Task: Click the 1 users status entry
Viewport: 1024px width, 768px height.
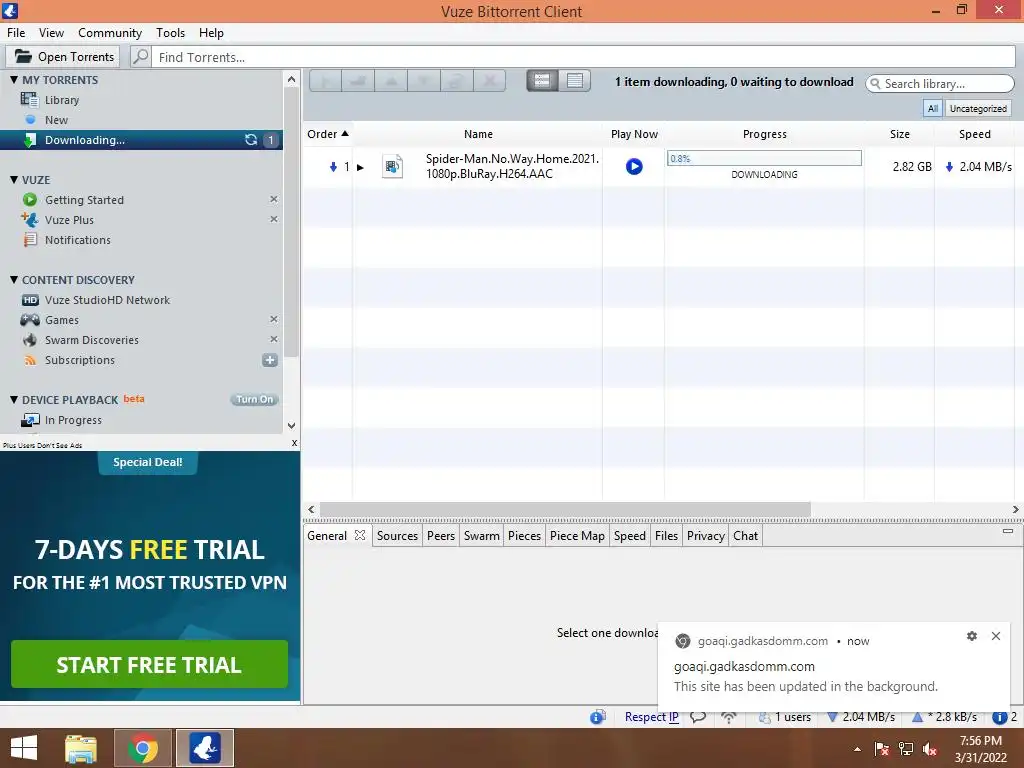Action: click(784, 717)
